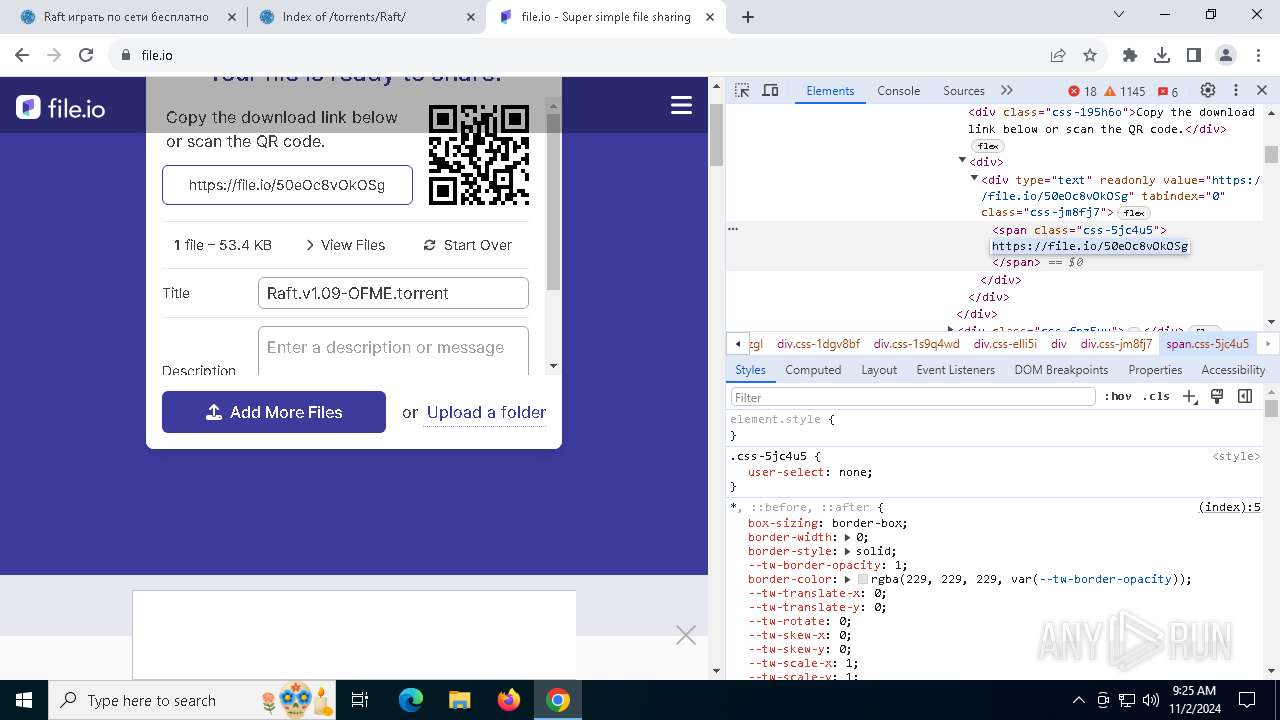Open Firefox from the Windows taskbar
Image resolution: width=1280 pixels, height=720 pixels.
[509, 700]
